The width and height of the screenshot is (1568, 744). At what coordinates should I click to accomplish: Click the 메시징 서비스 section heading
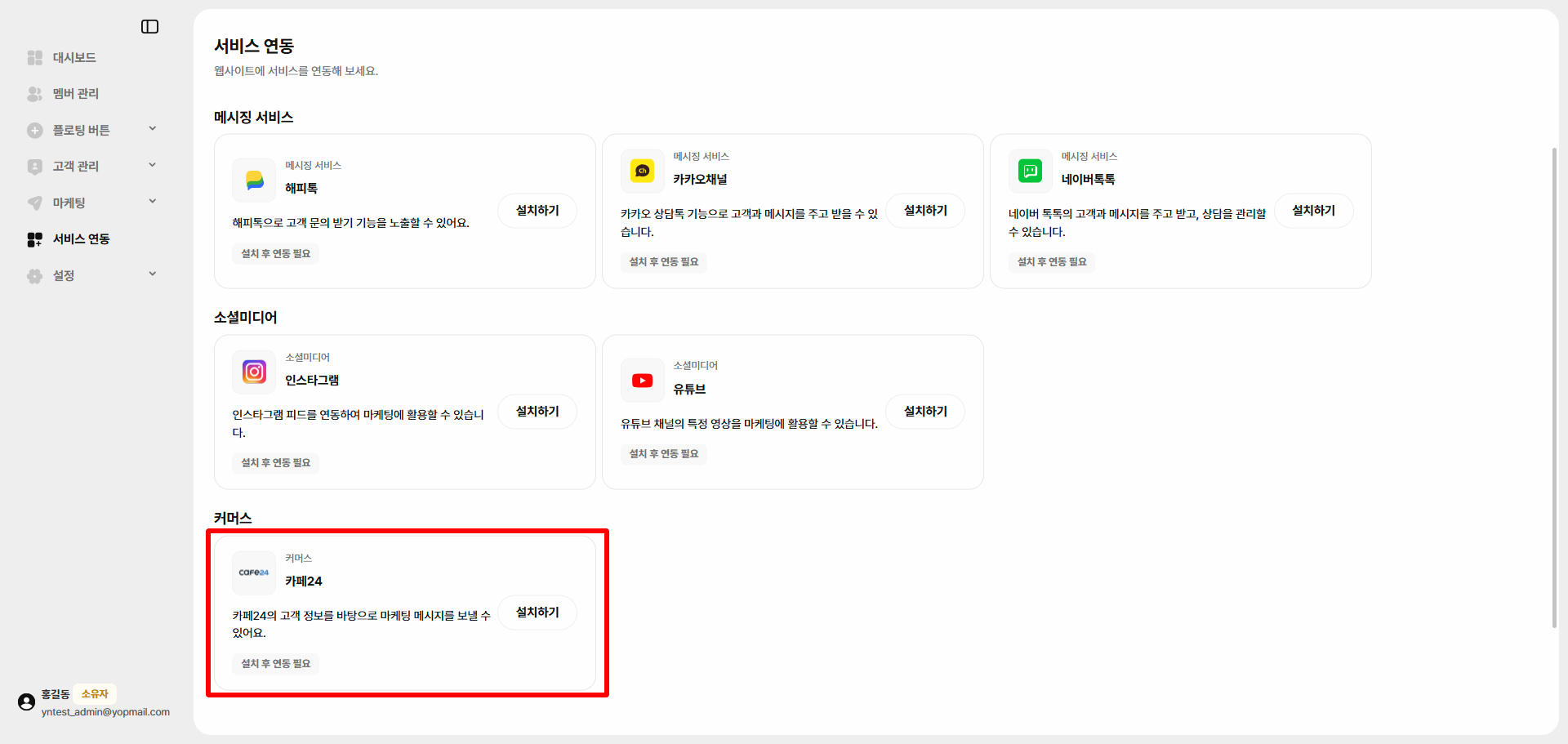click(x=254, y=118)
